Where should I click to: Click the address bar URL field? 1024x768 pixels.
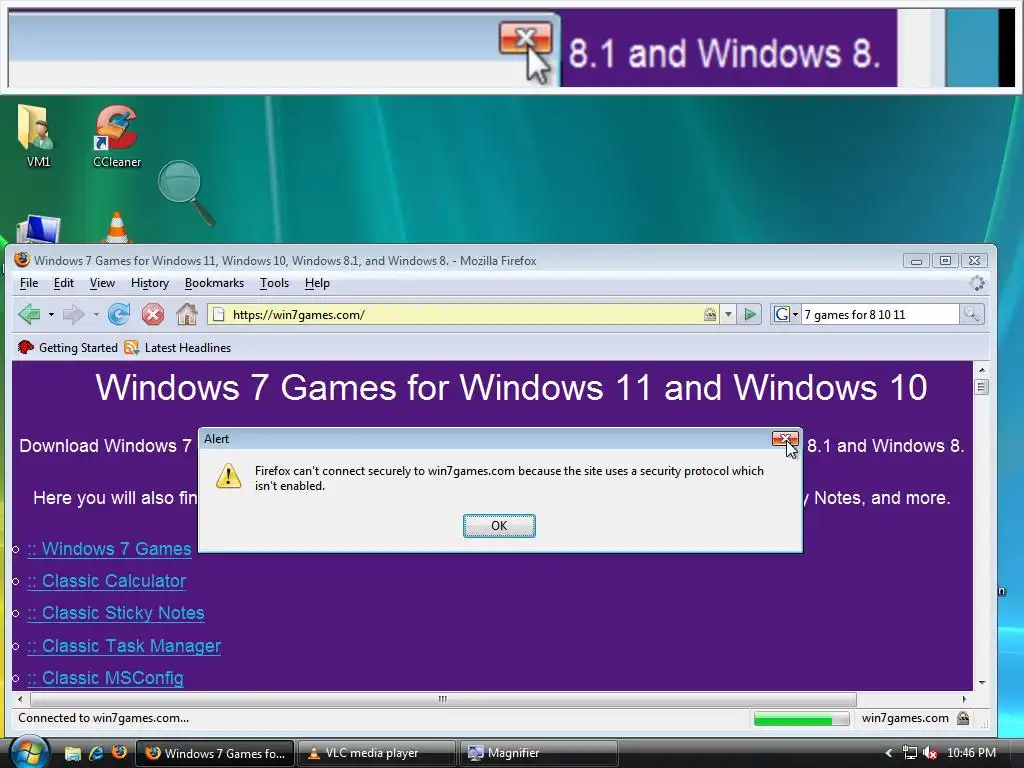(464, 315)
